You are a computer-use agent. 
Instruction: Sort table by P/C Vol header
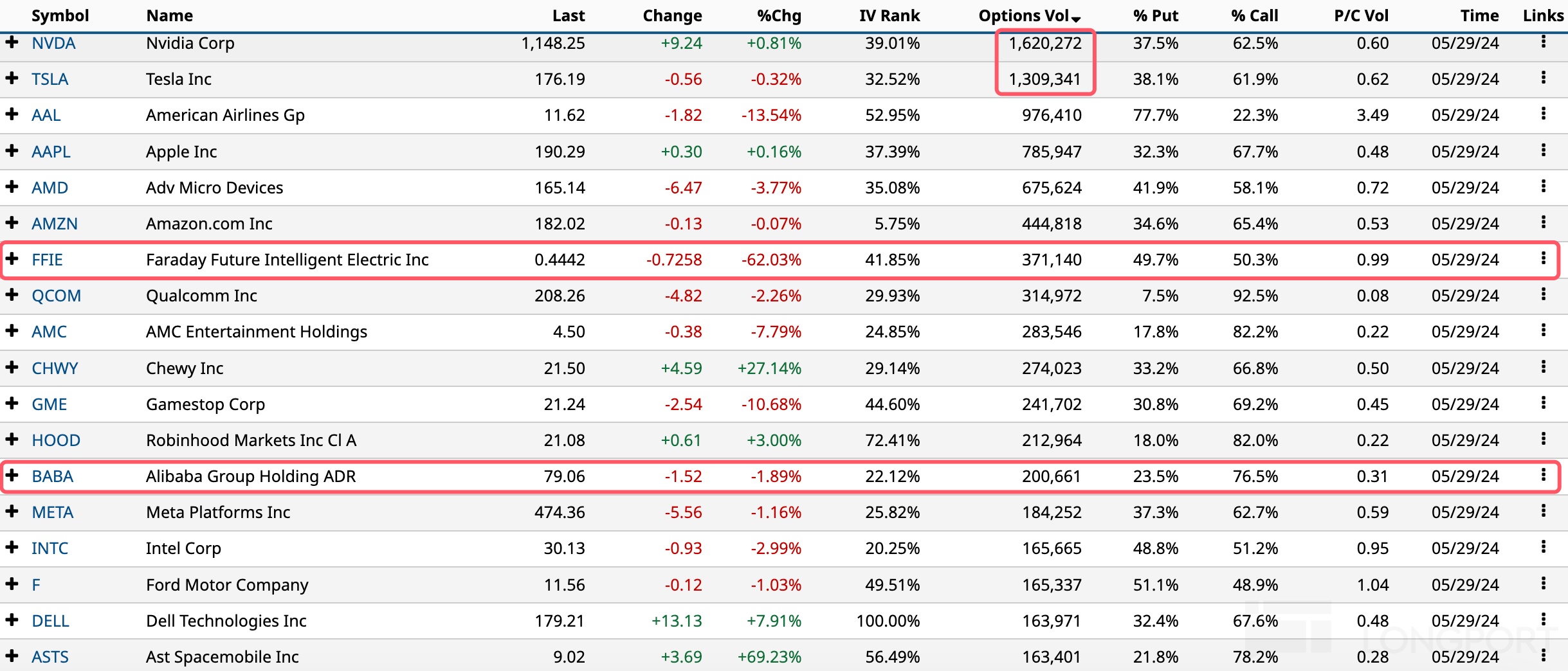point(1361,15)
